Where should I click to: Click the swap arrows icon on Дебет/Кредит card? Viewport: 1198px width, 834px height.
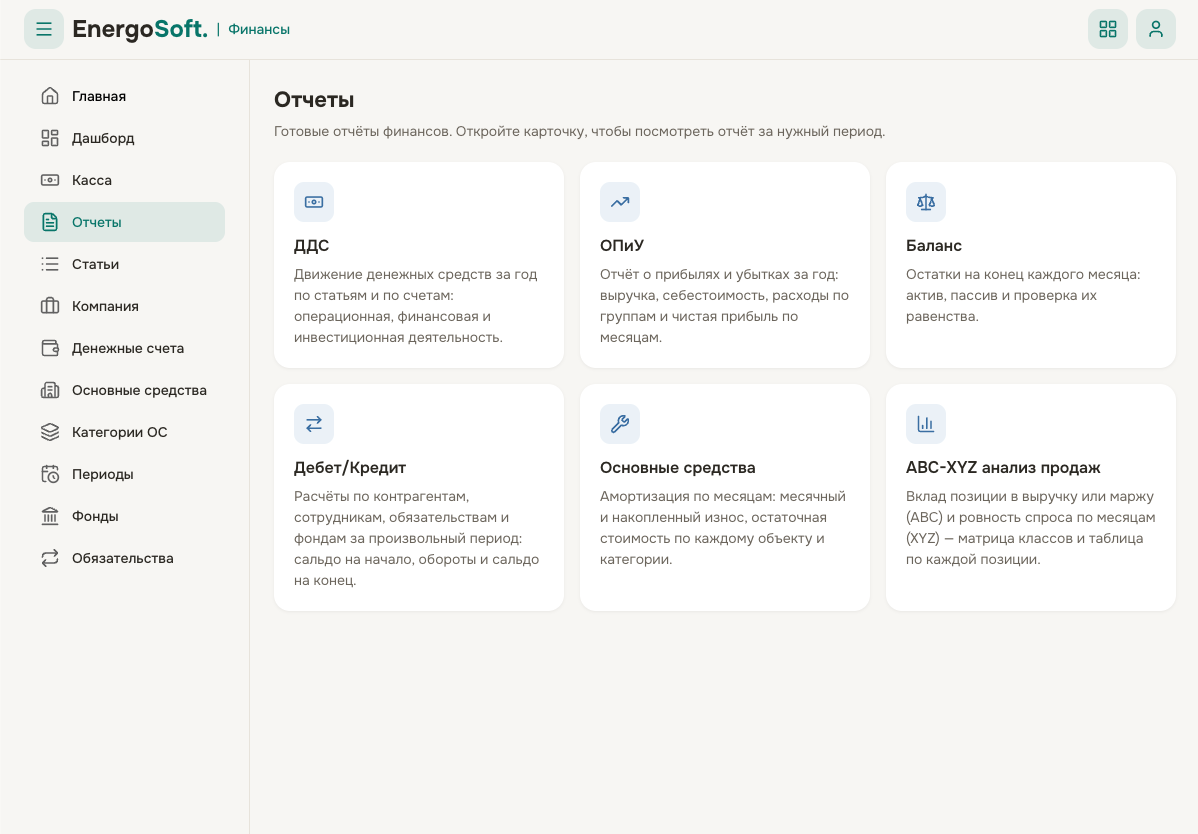[x=314, y=424]
